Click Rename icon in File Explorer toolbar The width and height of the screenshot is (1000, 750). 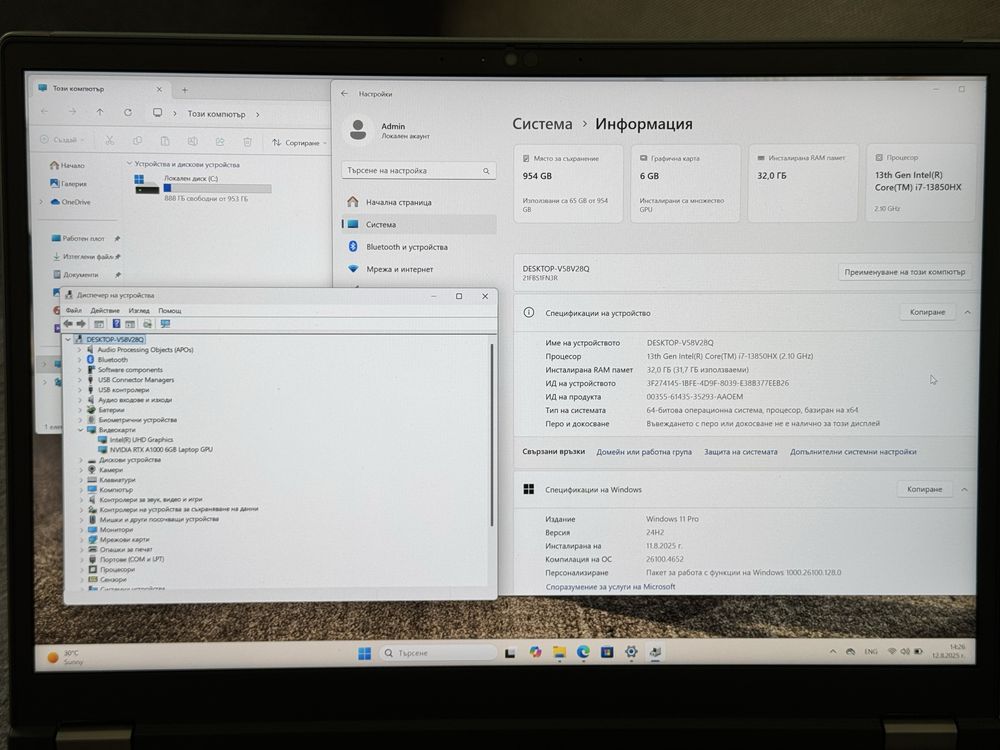[x=192, y=141]
